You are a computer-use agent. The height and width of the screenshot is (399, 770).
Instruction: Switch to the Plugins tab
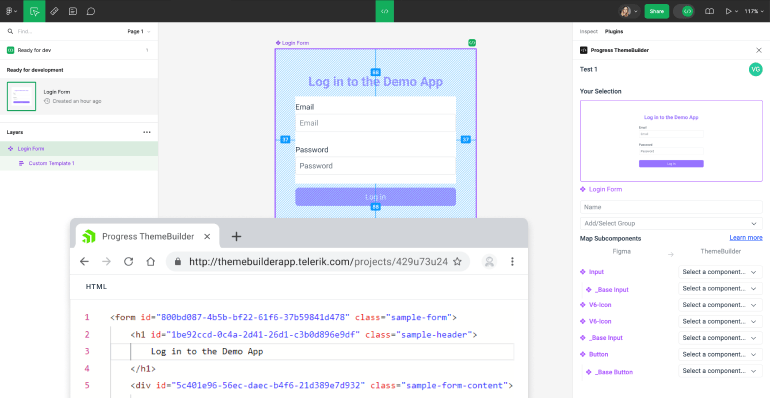click(x=614, y=31)
